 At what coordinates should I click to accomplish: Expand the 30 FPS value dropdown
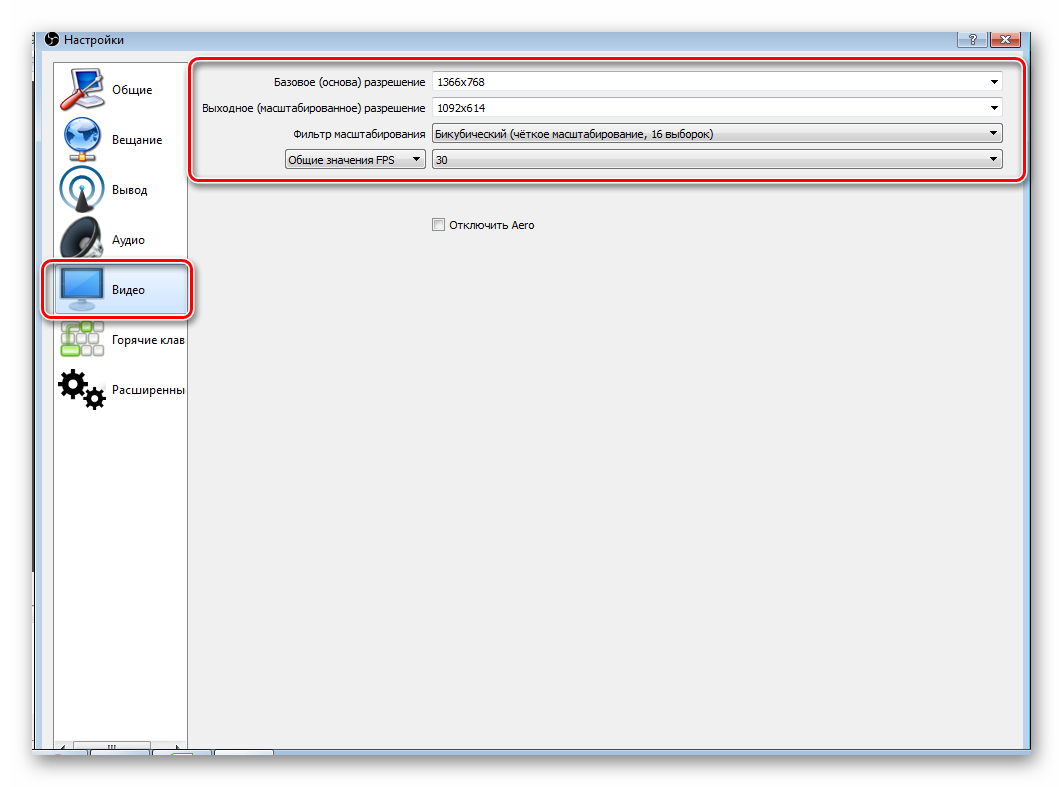717,159
